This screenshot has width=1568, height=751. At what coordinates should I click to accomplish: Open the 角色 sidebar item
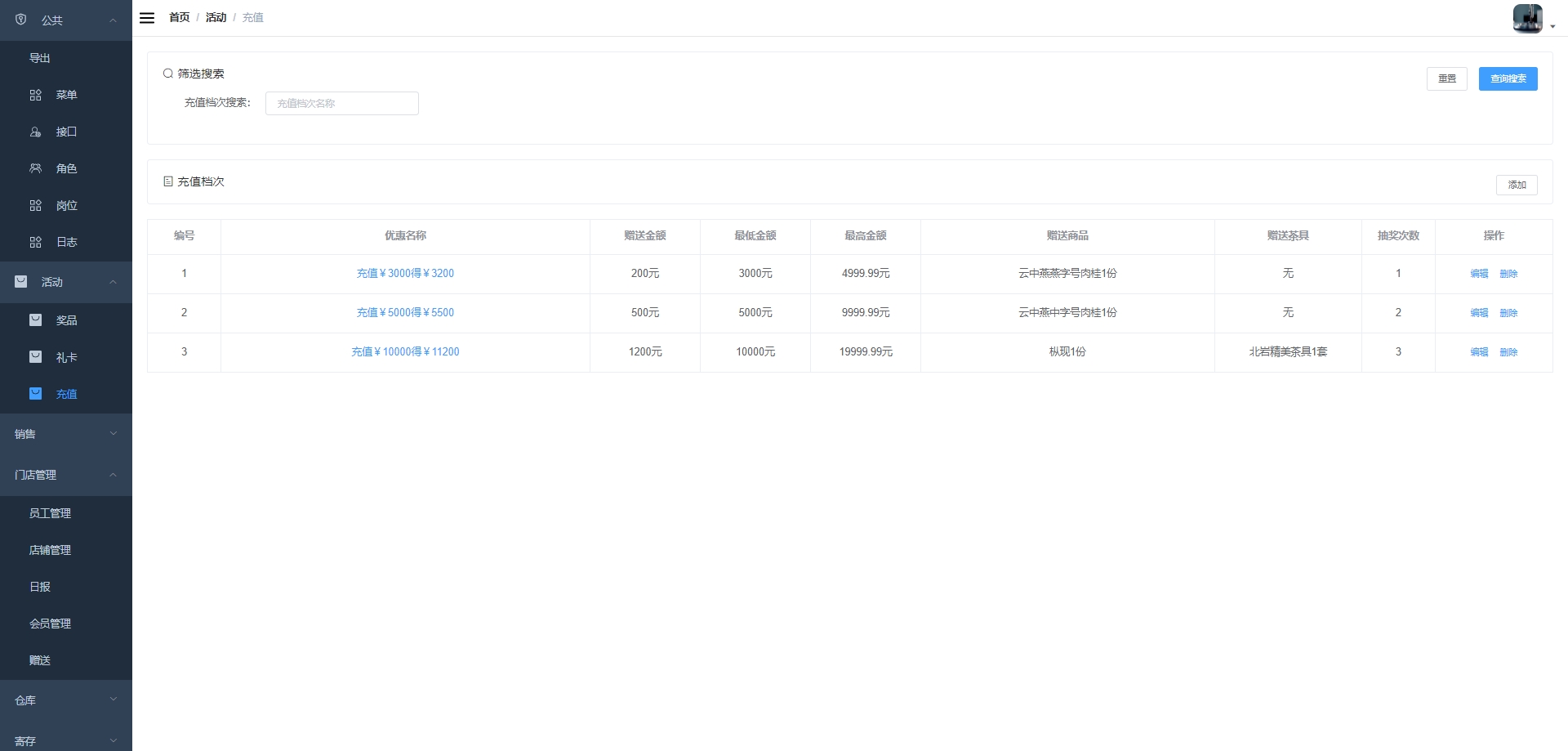click(66, 168)
